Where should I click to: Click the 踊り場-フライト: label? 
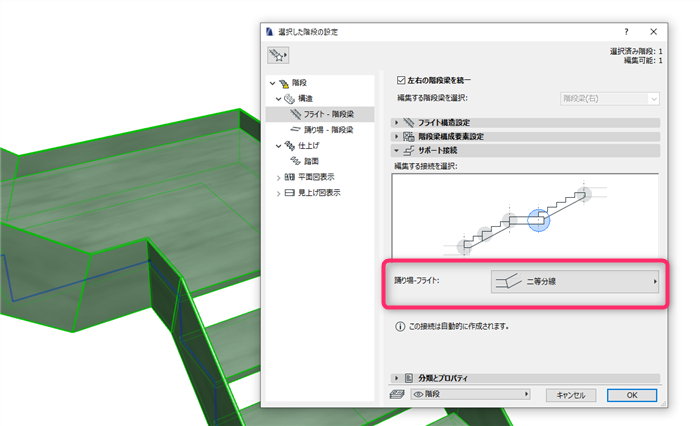click(x=417, y=280)
